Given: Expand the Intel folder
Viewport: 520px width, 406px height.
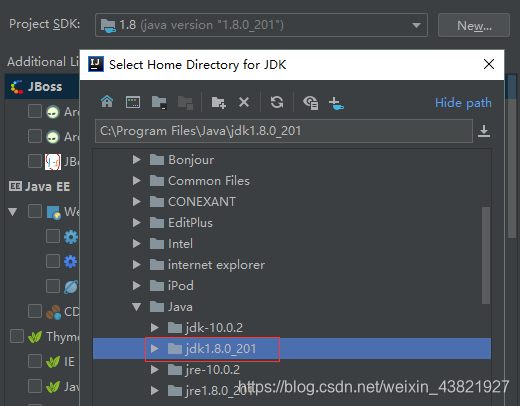Looking at the screenshot, I should (x=136, y=244).
